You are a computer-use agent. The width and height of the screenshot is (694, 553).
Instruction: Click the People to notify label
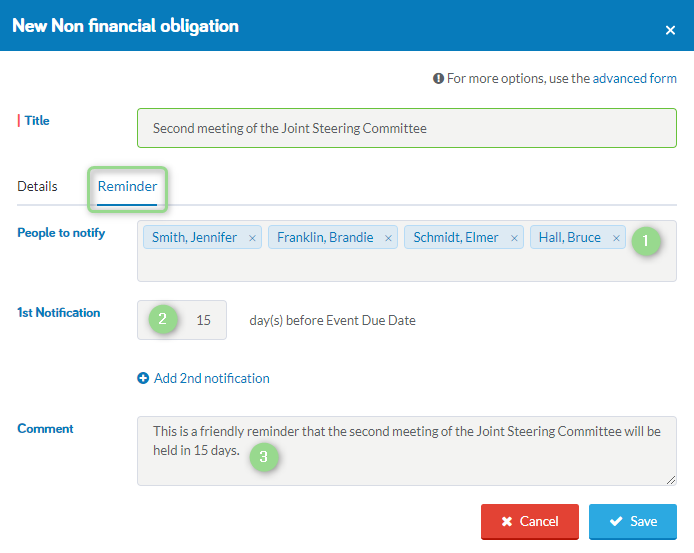pyautogui.click(x=61, y=233)
